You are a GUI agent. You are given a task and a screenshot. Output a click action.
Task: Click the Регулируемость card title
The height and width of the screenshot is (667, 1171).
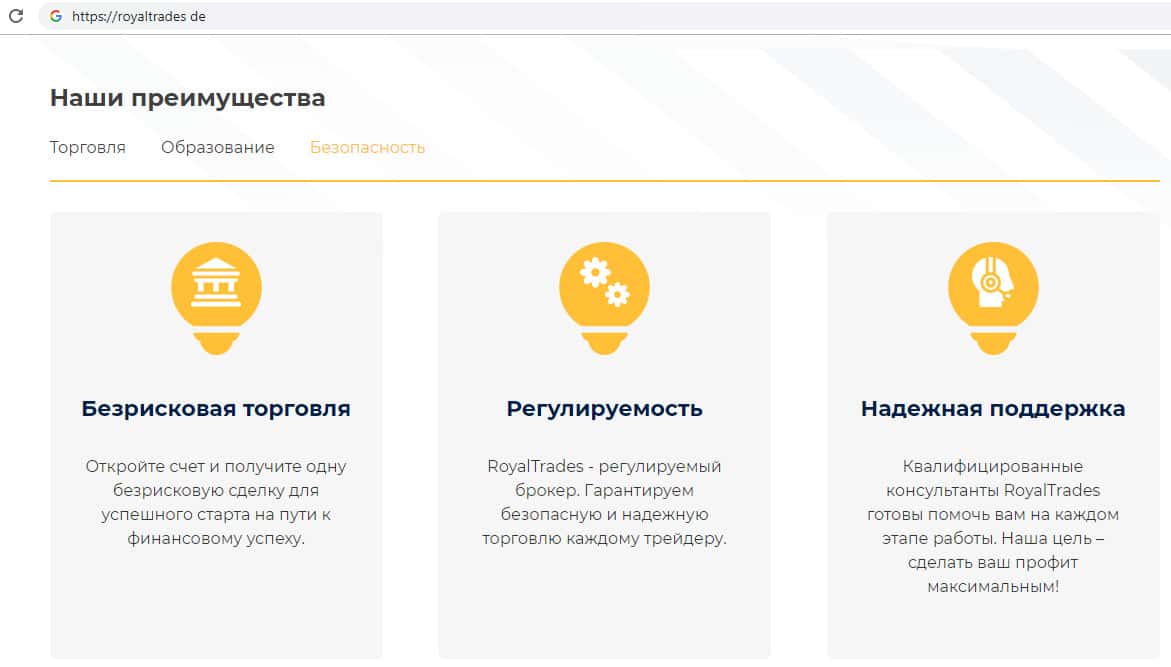604,409
